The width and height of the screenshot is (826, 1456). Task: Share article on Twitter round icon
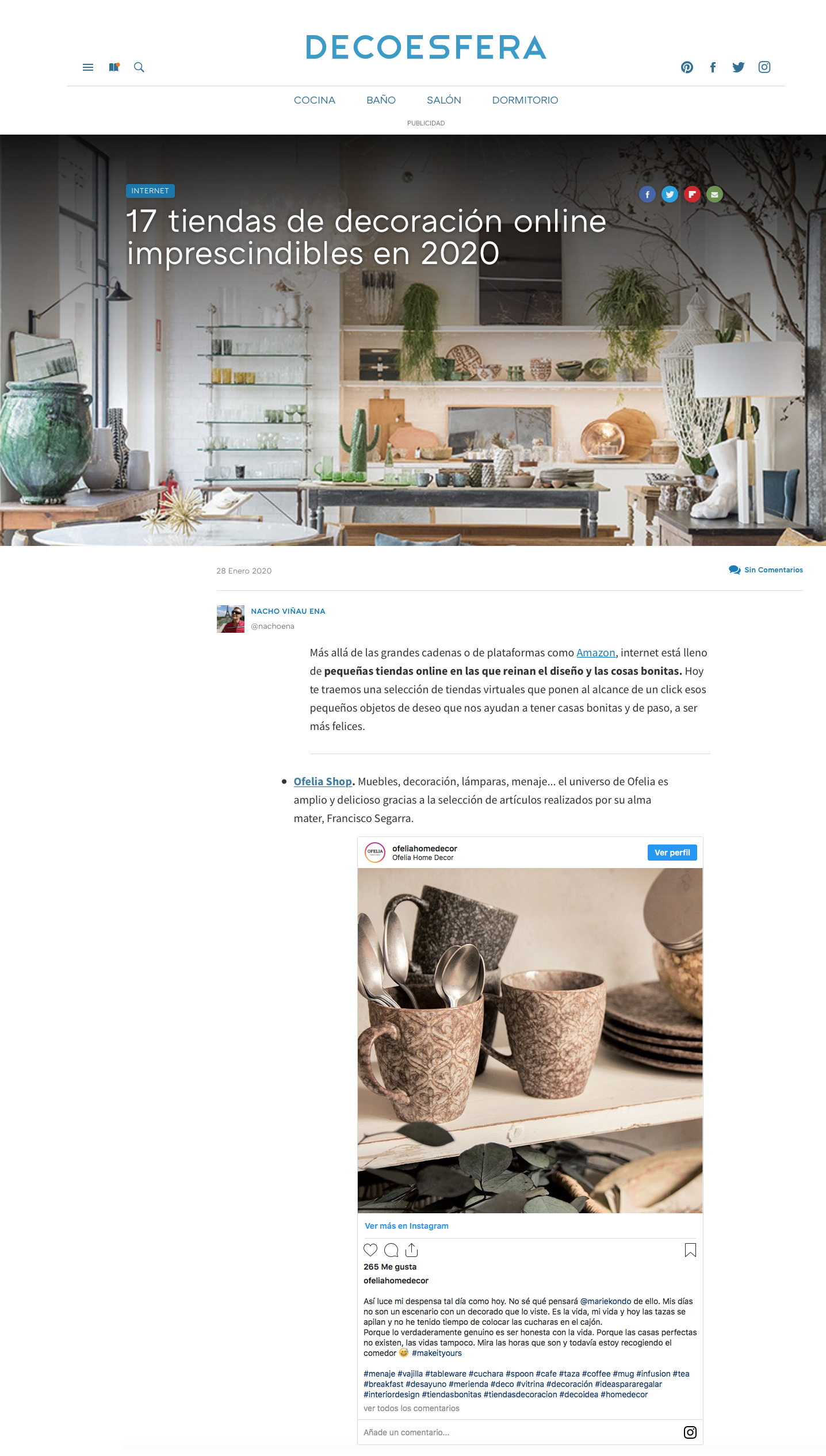coord(670,194)
